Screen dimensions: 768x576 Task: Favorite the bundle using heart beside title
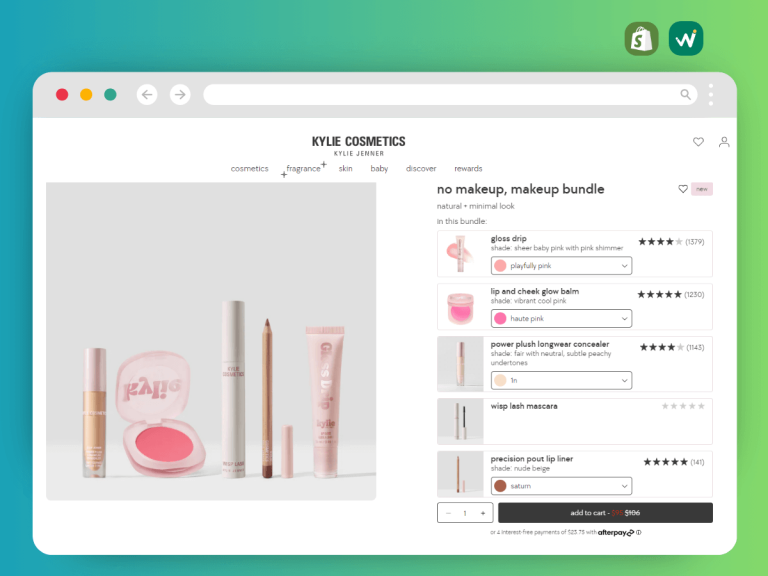(x=683, y=189)
